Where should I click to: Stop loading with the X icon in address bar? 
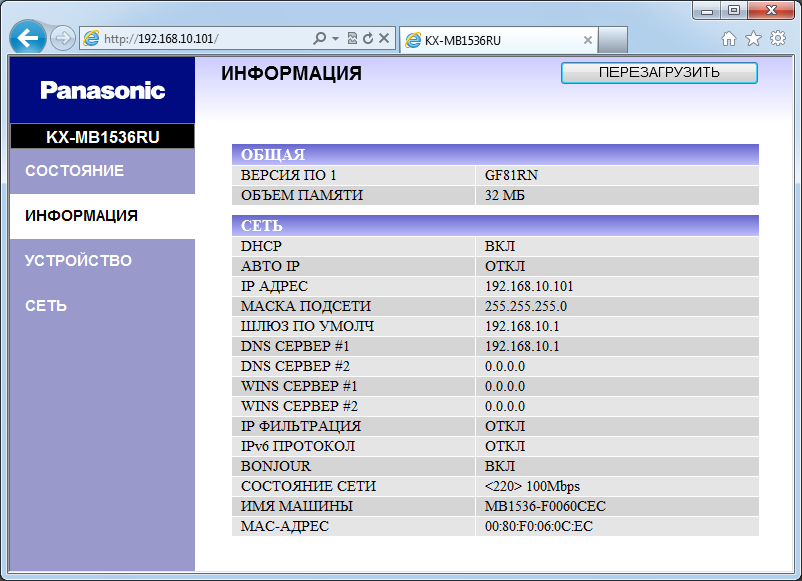384,38
